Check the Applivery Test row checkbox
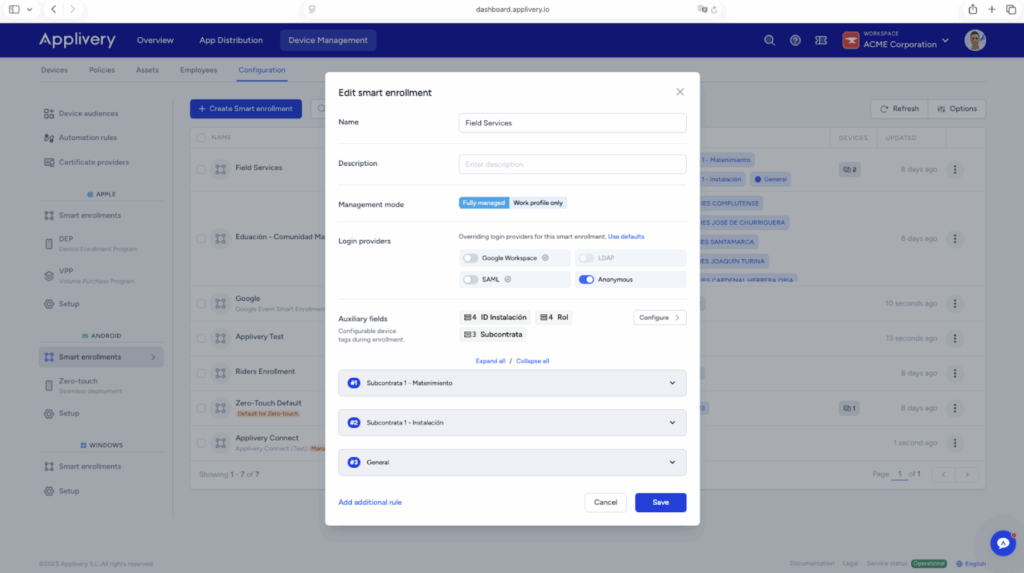The height and width of the screenshot is (573, 1024). click(201, 338)
